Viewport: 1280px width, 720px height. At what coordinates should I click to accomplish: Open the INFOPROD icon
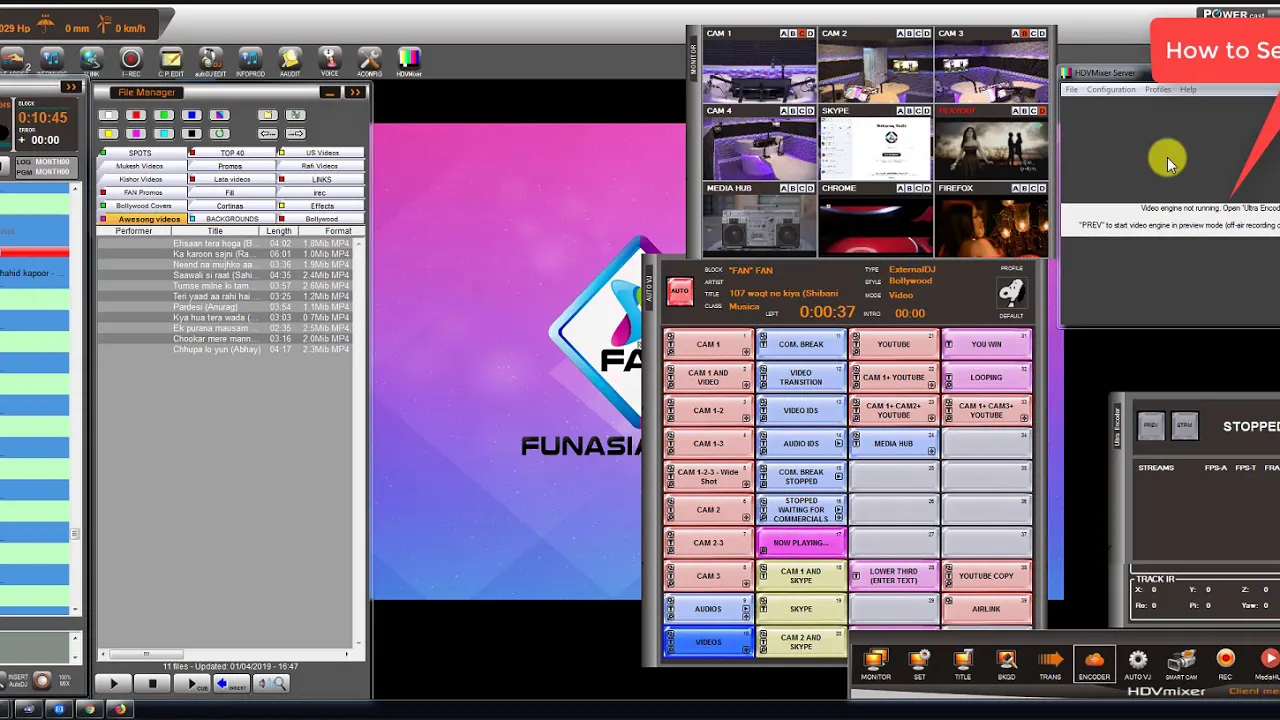(250, 60)
